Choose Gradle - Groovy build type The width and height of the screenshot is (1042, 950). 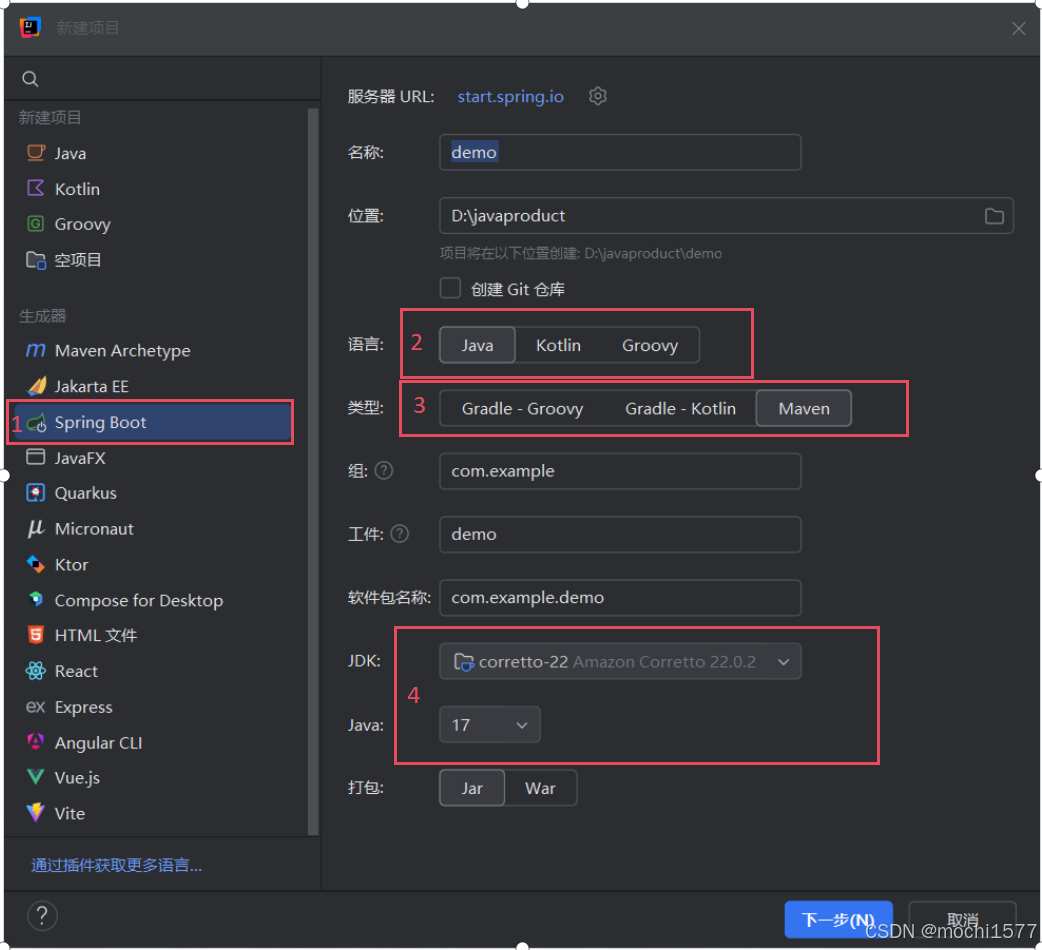(x=522, y=408)
